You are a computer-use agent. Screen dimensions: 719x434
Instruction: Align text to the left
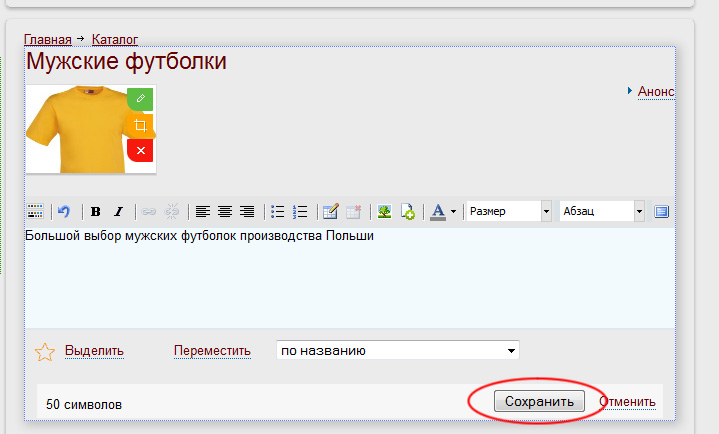pos(203,211)
